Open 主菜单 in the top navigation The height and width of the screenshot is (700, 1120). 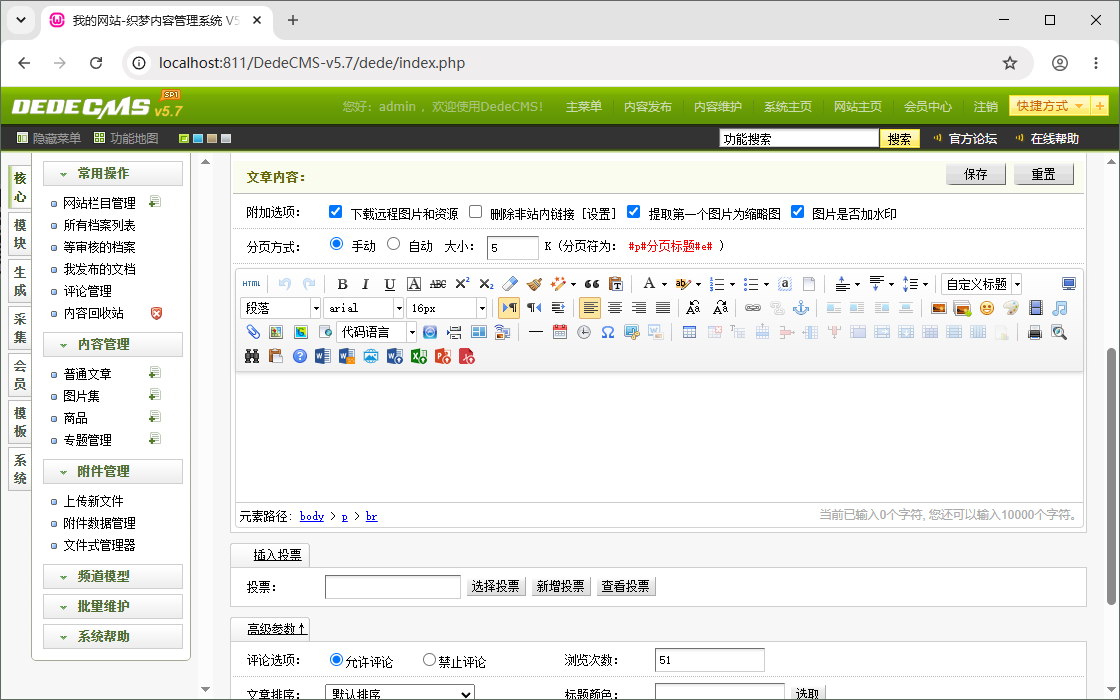point(584,106)
